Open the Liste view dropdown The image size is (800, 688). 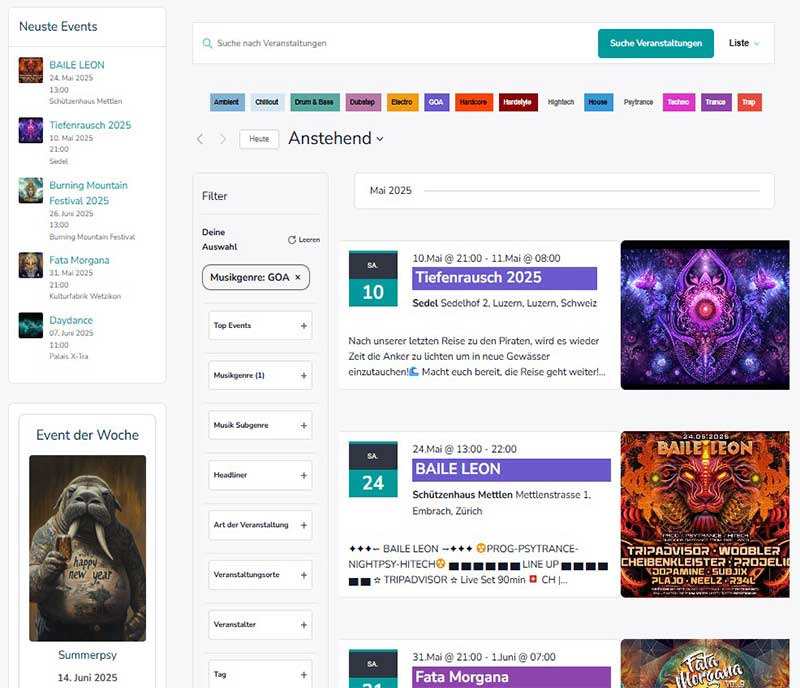point(744,44)
